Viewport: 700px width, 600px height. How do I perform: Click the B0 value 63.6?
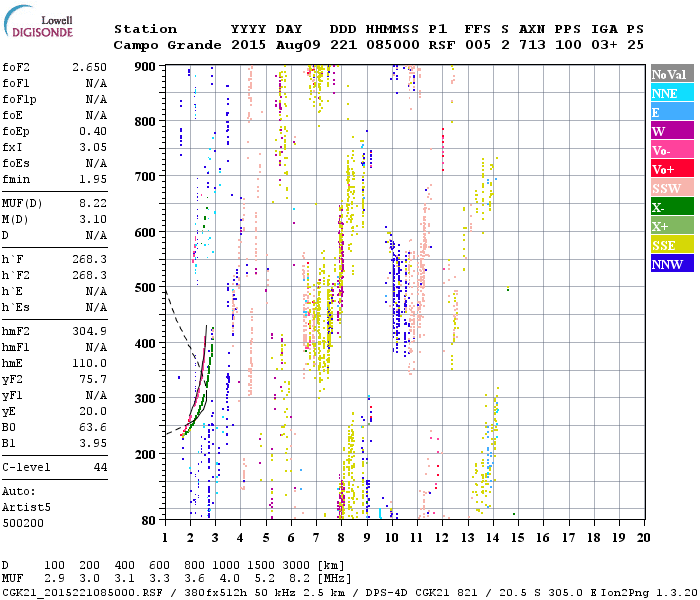click(93, 428)
